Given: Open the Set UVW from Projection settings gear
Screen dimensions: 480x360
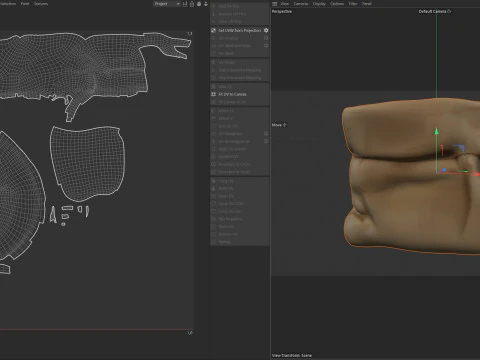Looking at the screenshot, I should pos(266,30).
